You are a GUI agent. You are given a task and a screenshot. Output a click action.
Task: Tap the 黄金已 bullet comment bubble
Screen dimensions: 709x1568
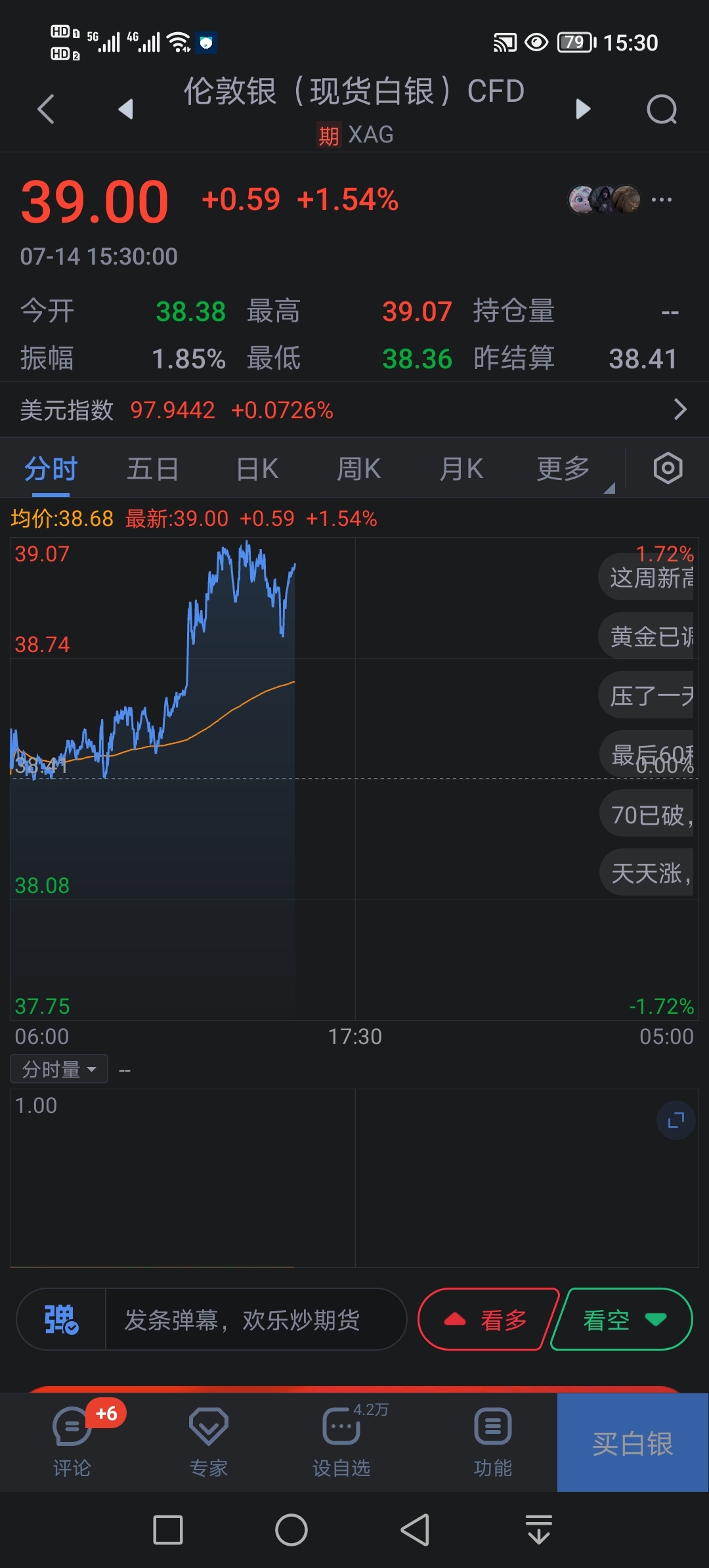647,637
